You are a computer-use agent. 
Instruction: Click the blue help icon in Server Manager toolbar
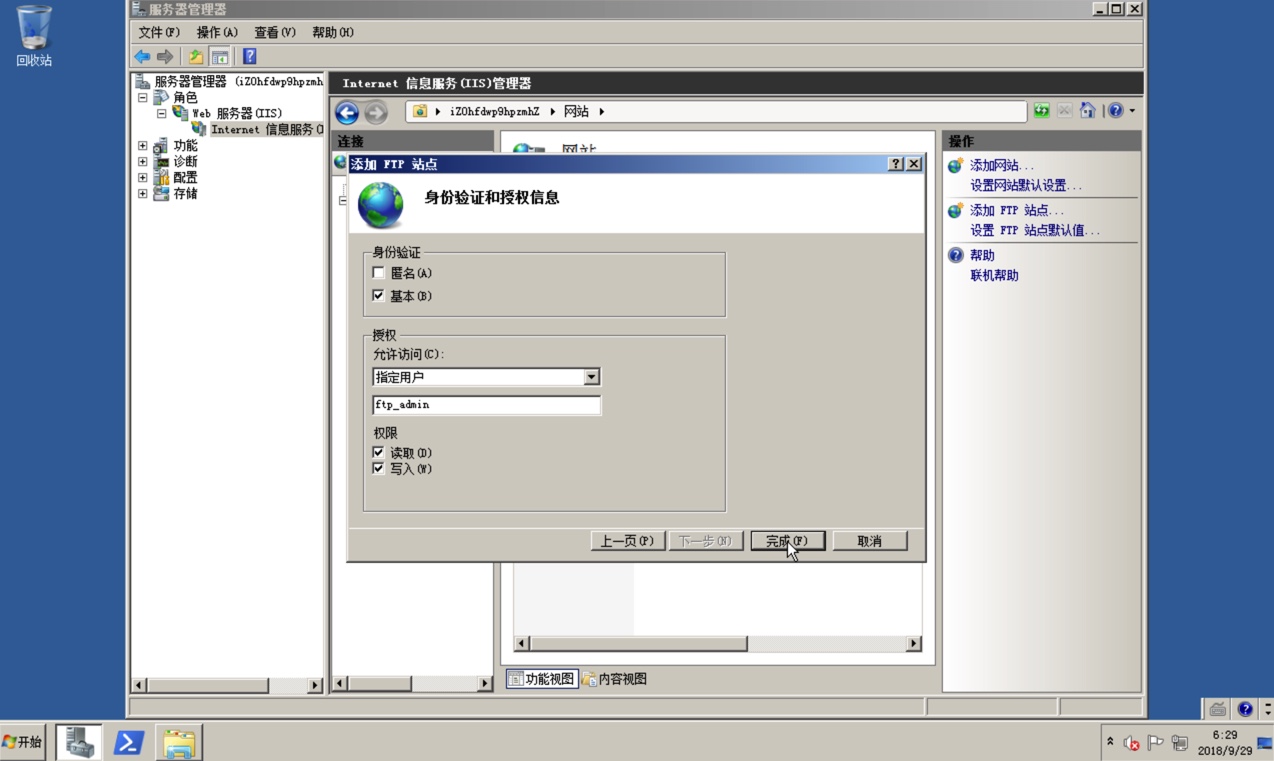click(250, 57)
